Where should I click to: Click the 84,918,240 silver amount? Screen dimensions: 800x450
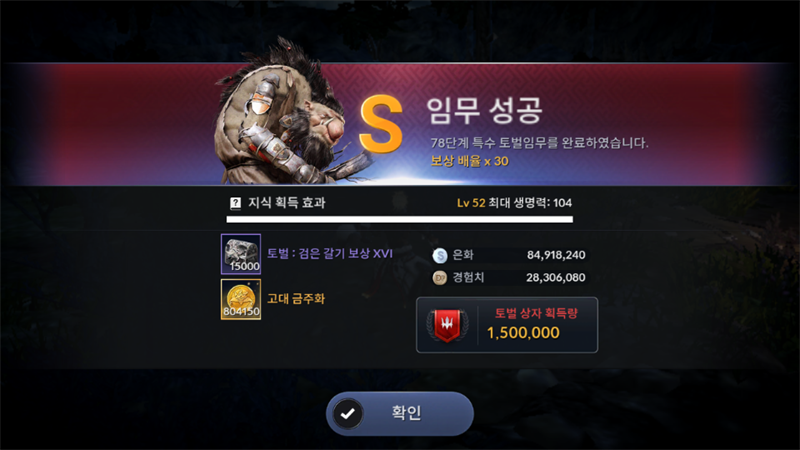click(x=556, y=255)
